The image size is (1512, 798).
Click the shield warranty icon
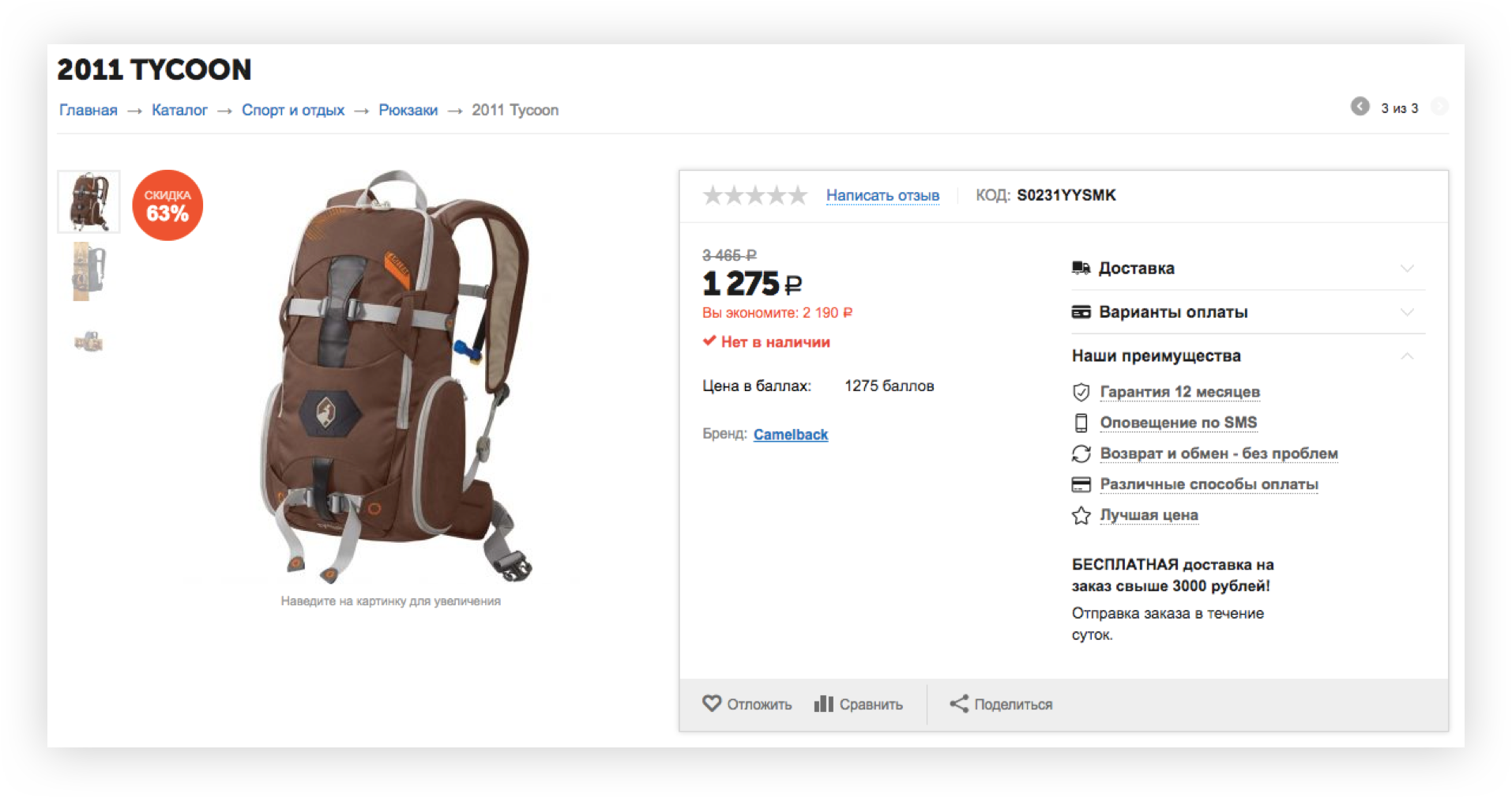tap(1081, 392)
